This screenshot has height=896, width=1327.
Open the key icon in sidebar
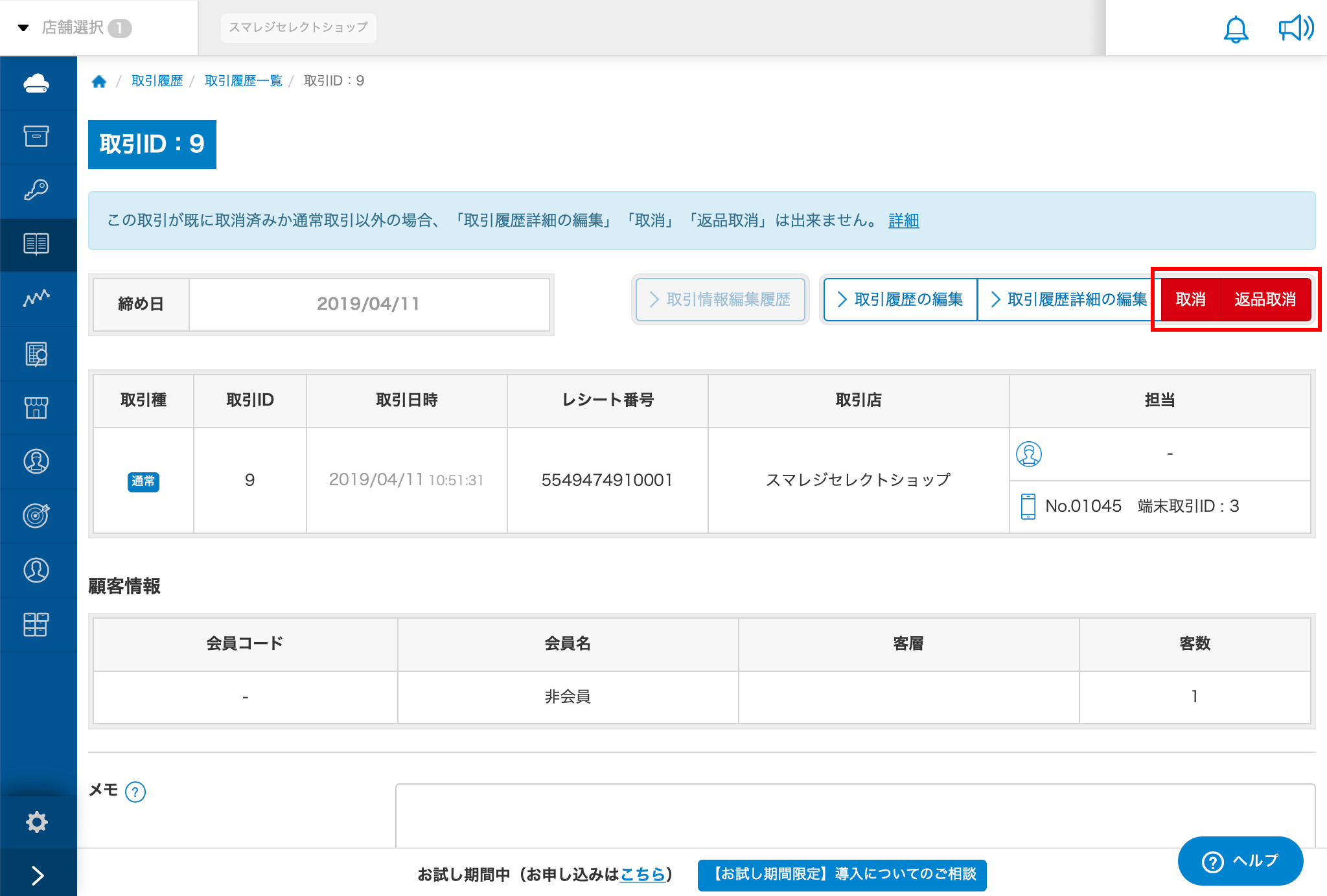[x=36, y=190]
